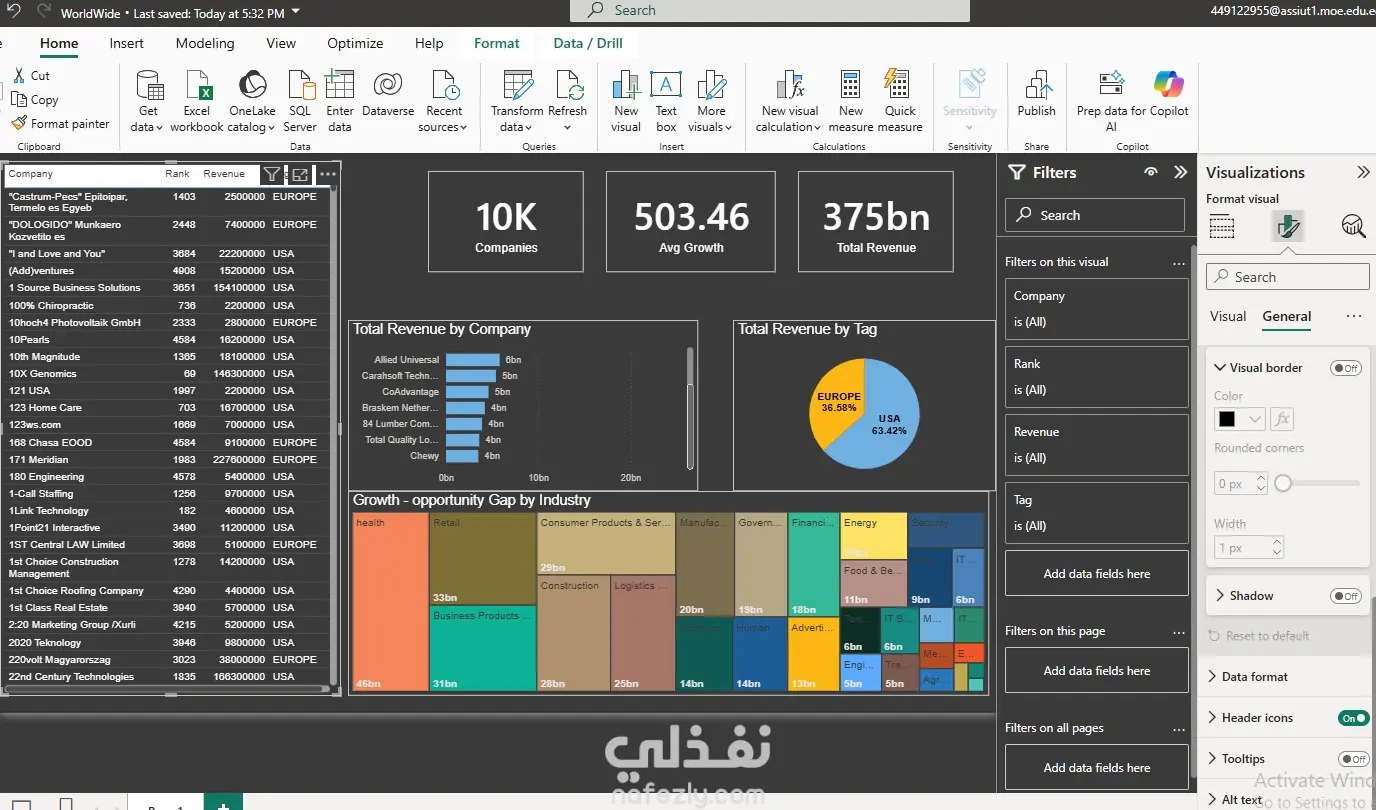Click the Undo arrow in the title bar
Image resolution: width=1376 pixels, height=810 pixels.
tap(14, 11)
